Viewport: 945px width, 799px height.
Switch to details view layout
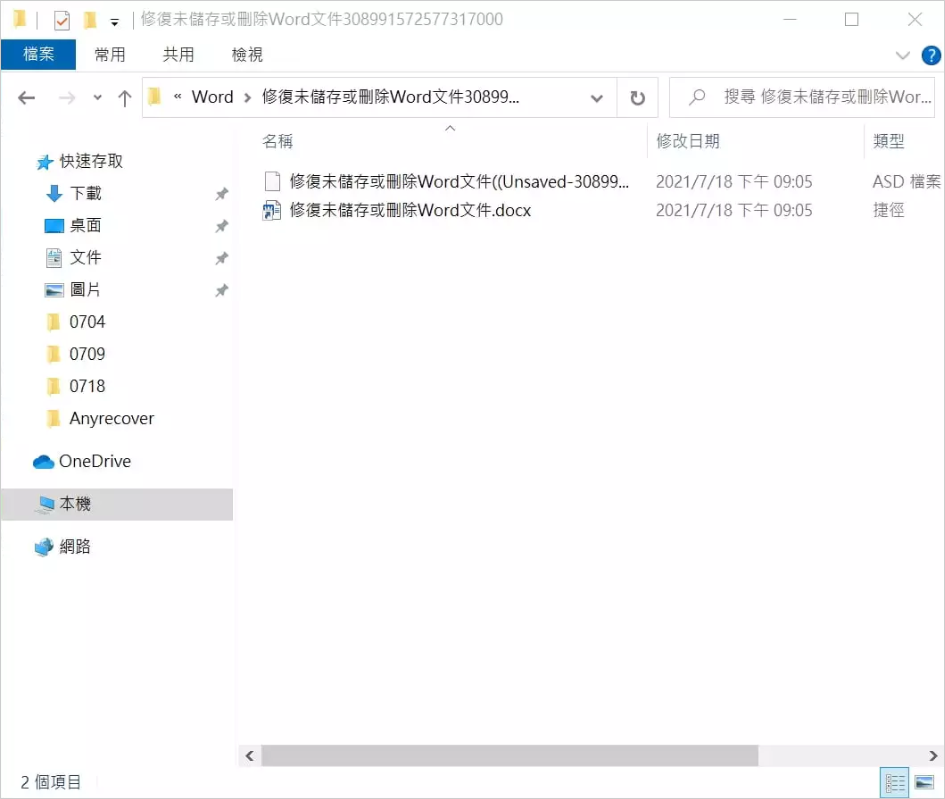[x=895, y=783]
